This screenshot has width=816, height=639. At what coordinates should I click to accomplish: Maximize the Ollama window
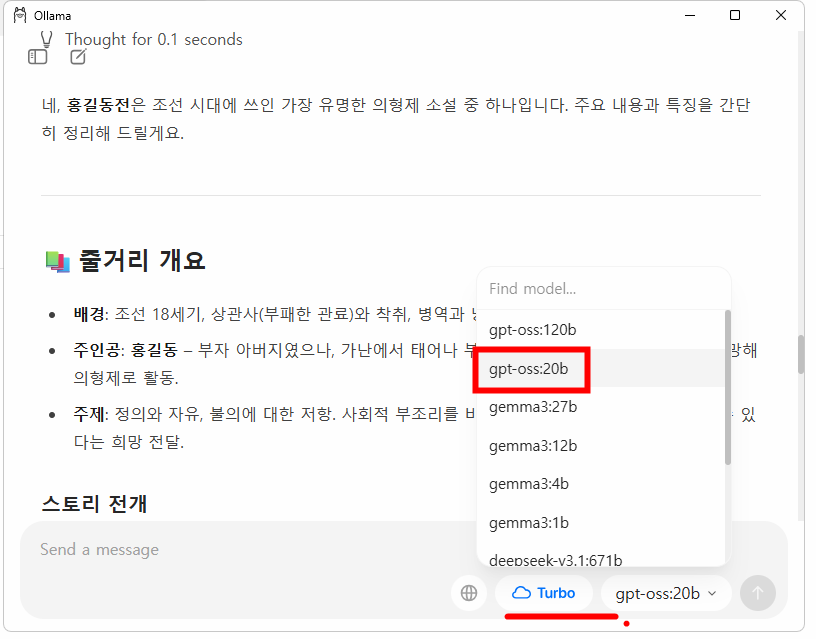tap(735, 16)
